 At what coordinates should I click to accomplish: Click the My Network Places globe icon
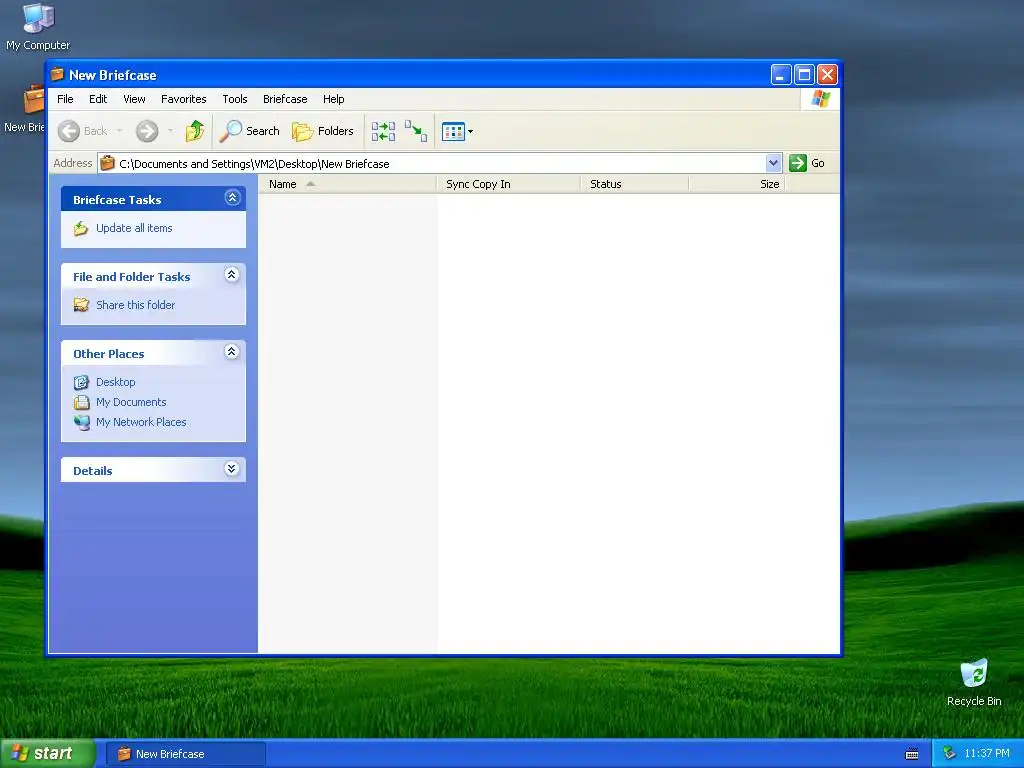pos(81,423)
